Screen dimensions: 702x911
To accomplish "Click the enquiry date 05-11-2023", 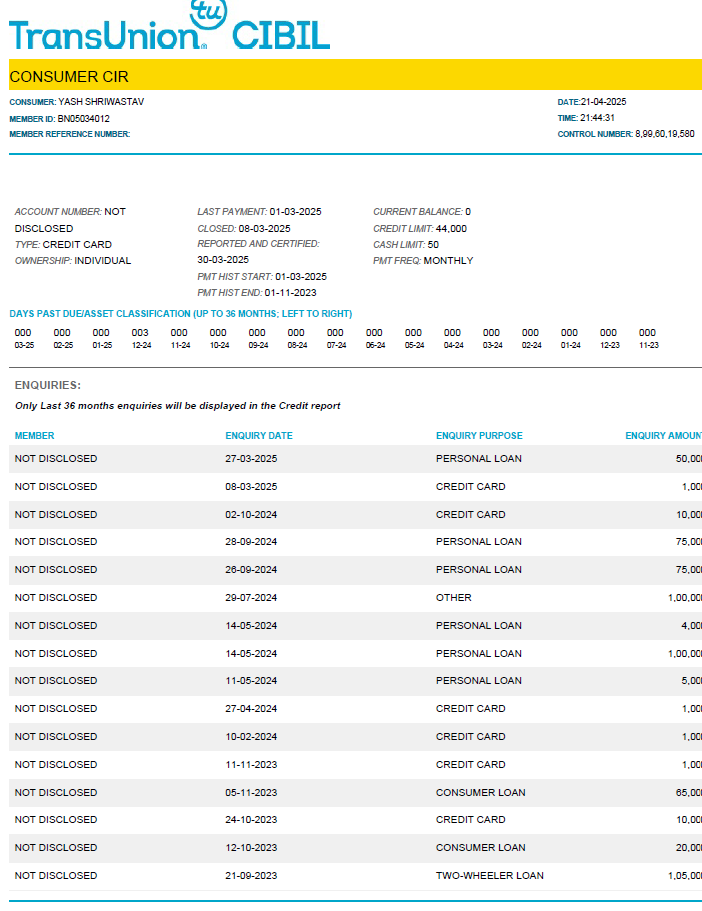I will [251, 792].
